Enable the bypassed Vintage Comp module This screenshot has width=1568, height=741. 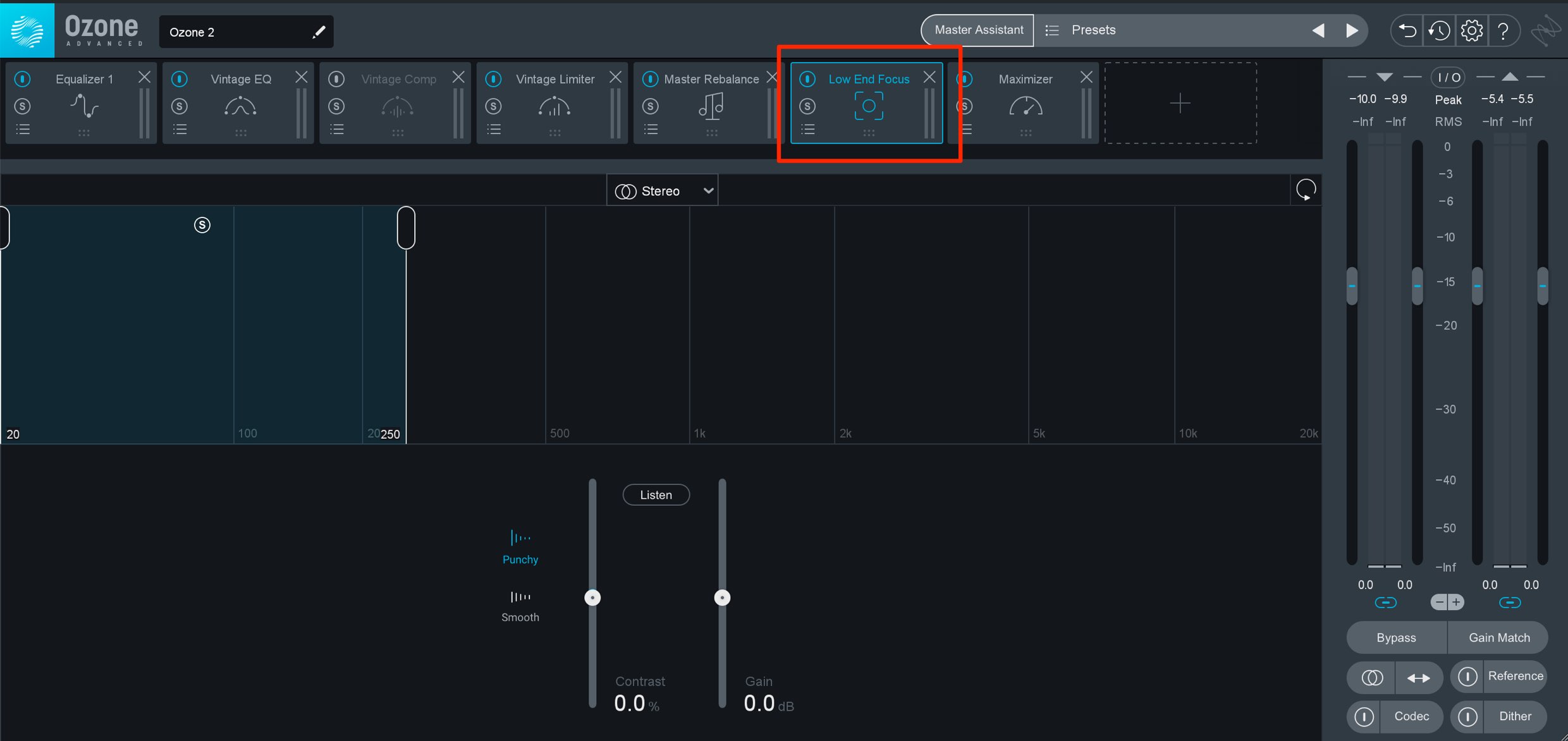click(336, 79)
